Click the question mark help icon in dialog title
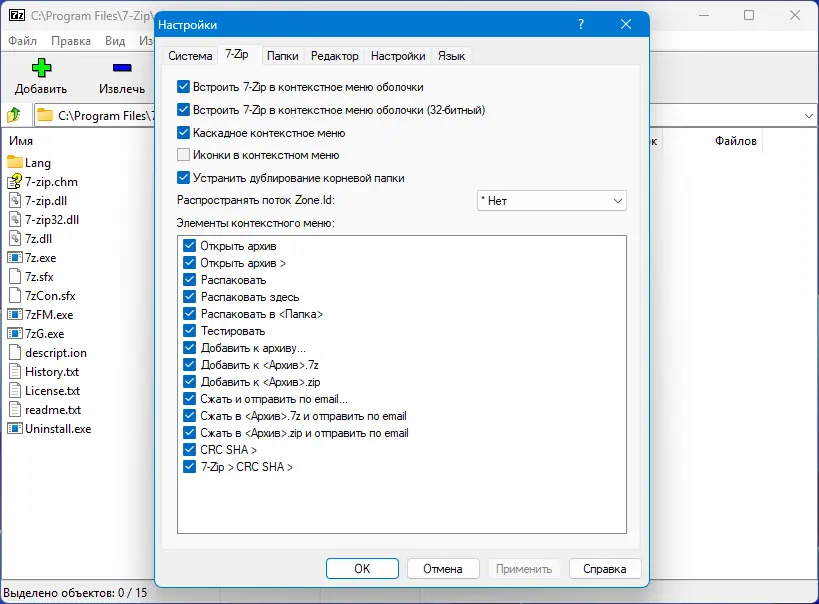Image resolution: width=819 pixels, height=604 pixels. point(581,24)
